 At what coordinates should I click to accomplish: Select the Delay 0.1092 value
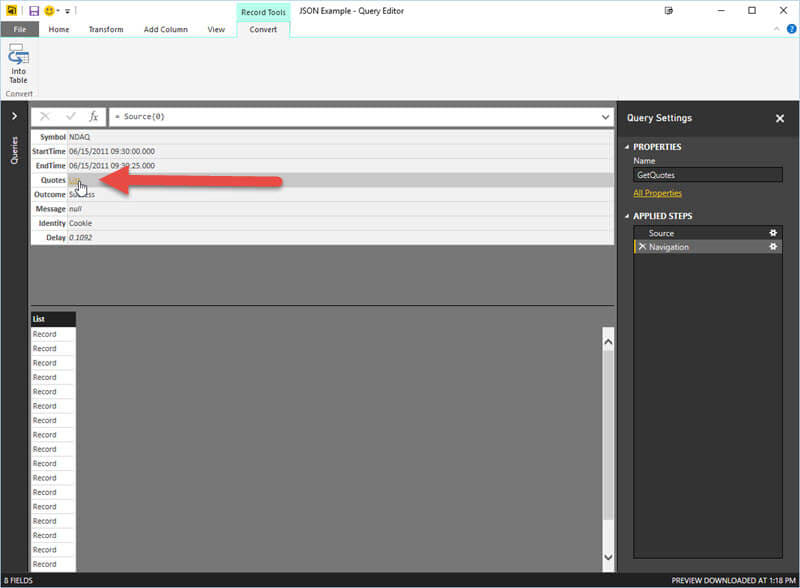click(81, 237)
